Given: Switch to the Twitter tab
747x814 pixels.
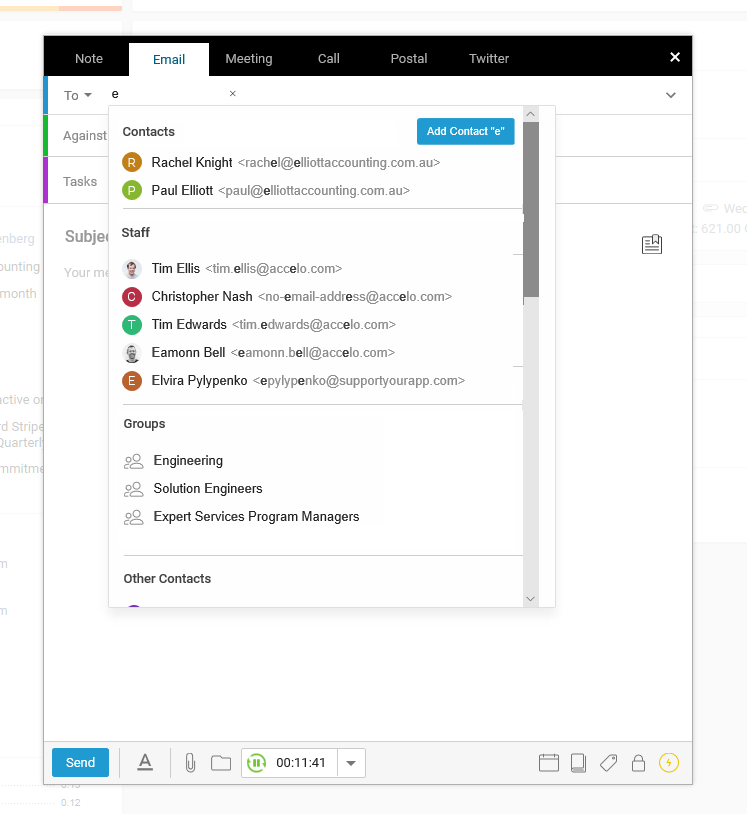Looking at the screenshot, I should coord(488,59).
